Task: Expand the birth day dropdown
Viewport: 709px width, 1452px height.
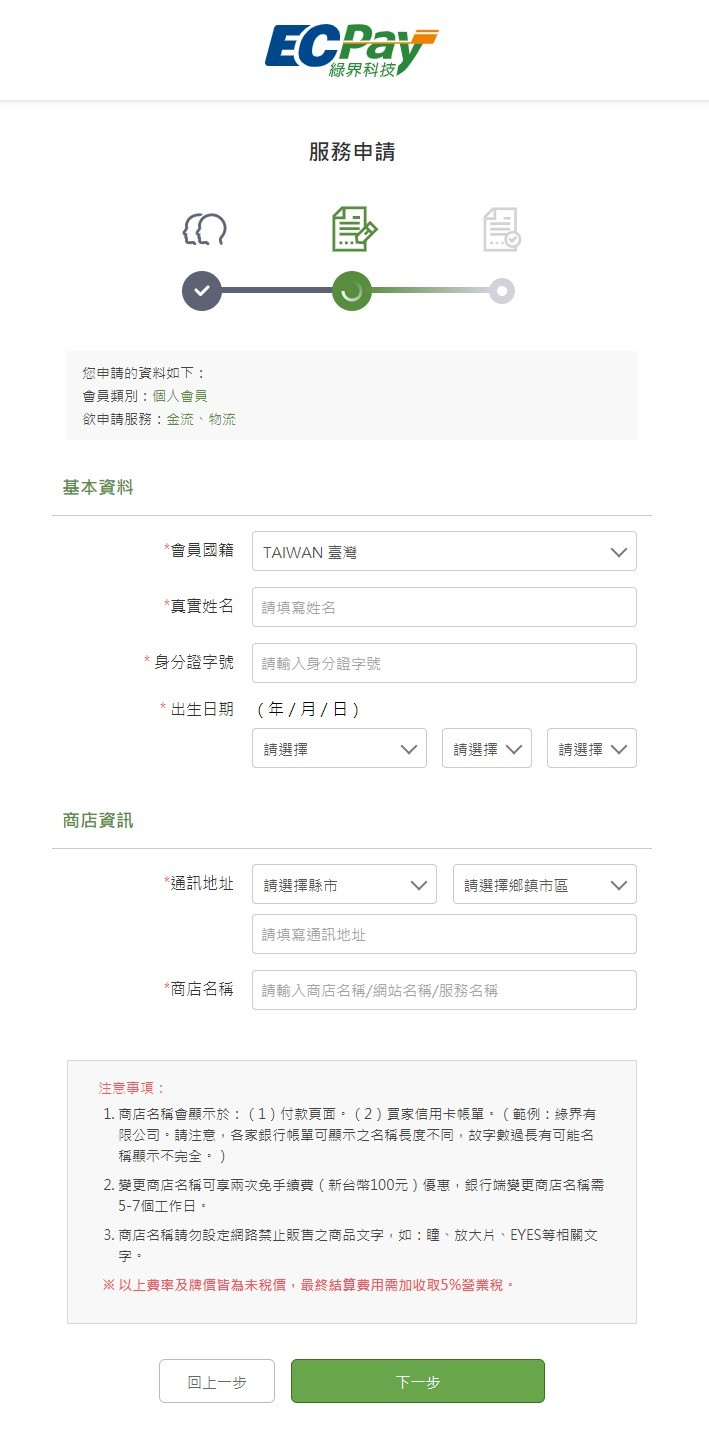Action: [x=591, y=748]
